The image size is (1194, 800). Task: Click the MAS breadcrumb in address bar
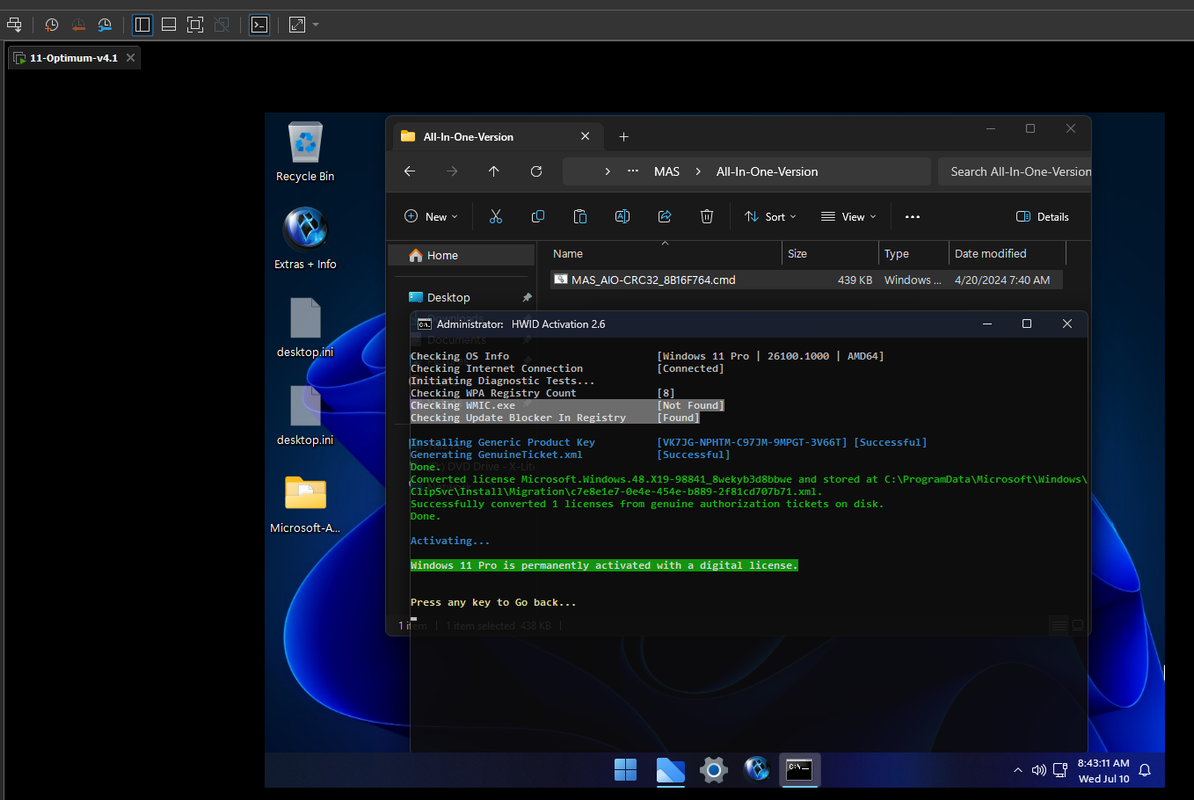click(x=666, y=171)
